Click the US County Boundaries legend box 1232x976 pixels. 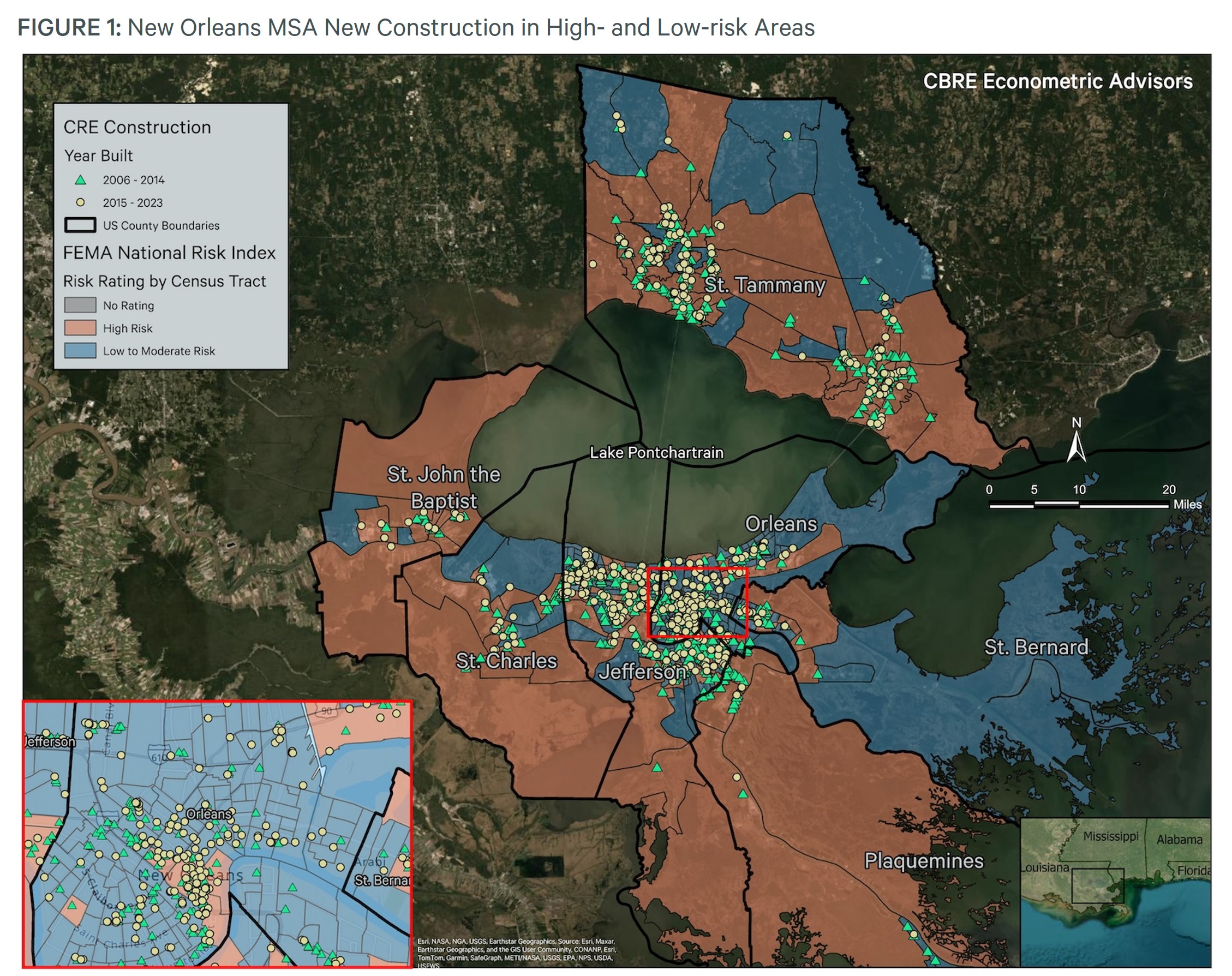(x=80, y=225)
